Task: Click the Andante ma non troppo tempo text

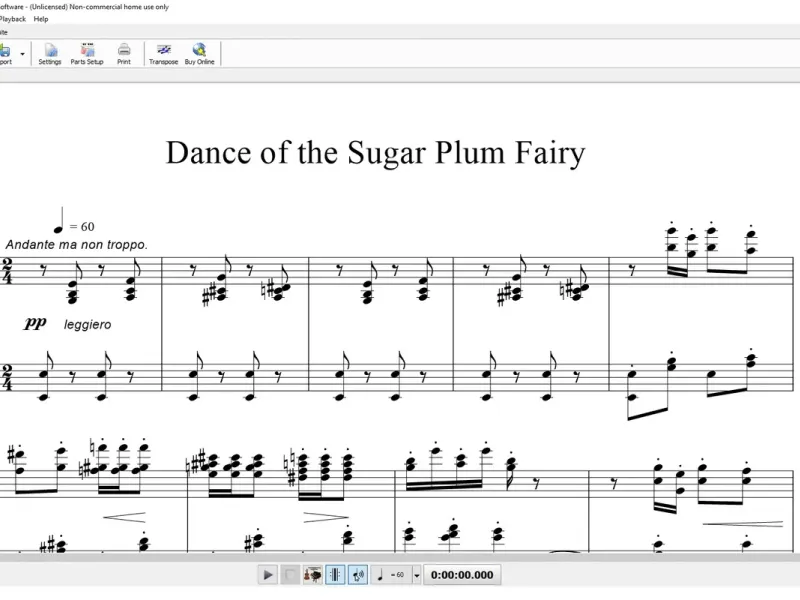Action: click(x=77, y=245)
